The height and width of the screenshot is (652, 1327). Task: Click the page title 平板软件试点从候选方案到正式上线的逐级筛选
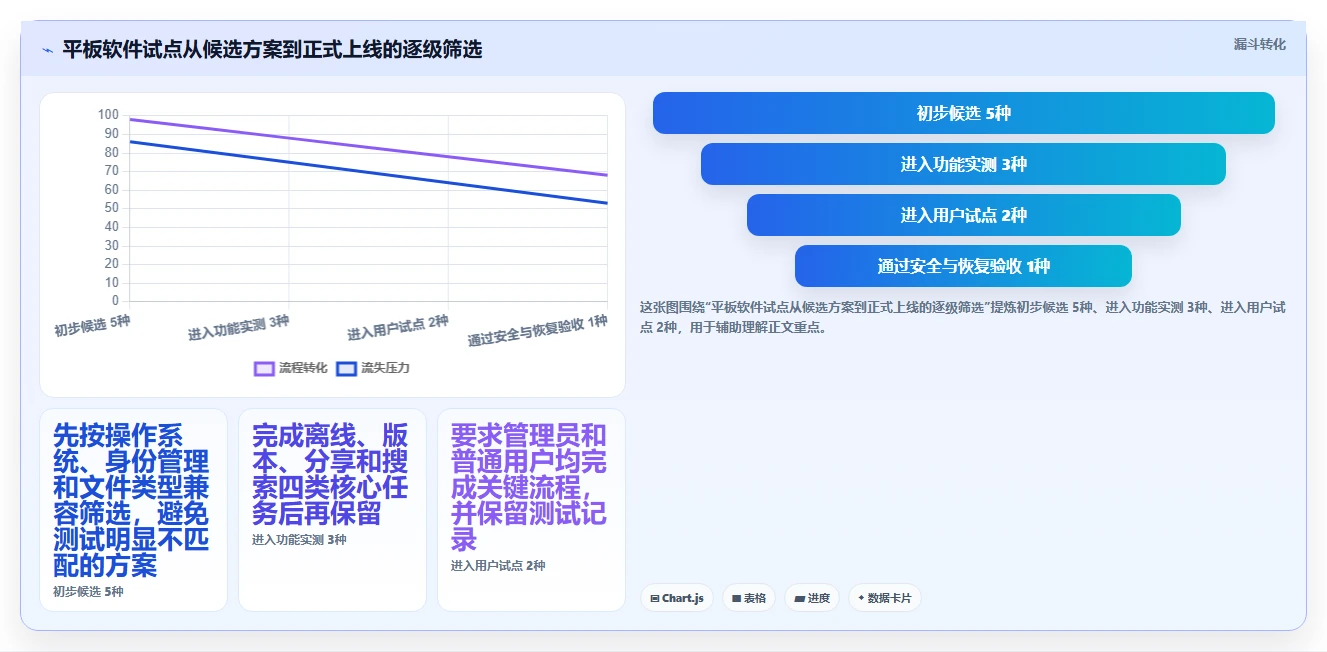click(272, 50)
